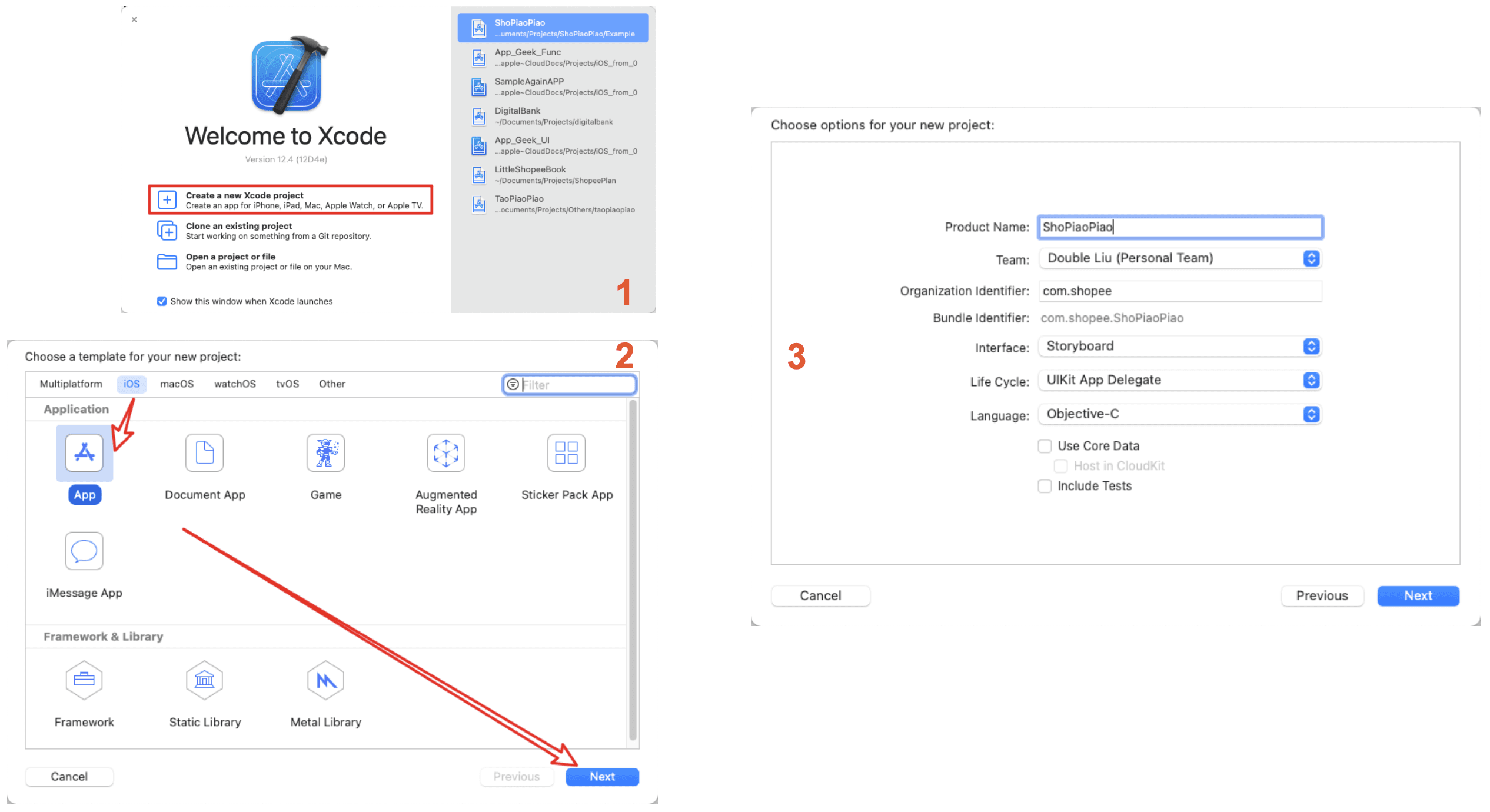Image resolution: width=1490 pixels, height=812 pixels.
Task: Click the Clone an existing project icon
Action: click(167, 231)
